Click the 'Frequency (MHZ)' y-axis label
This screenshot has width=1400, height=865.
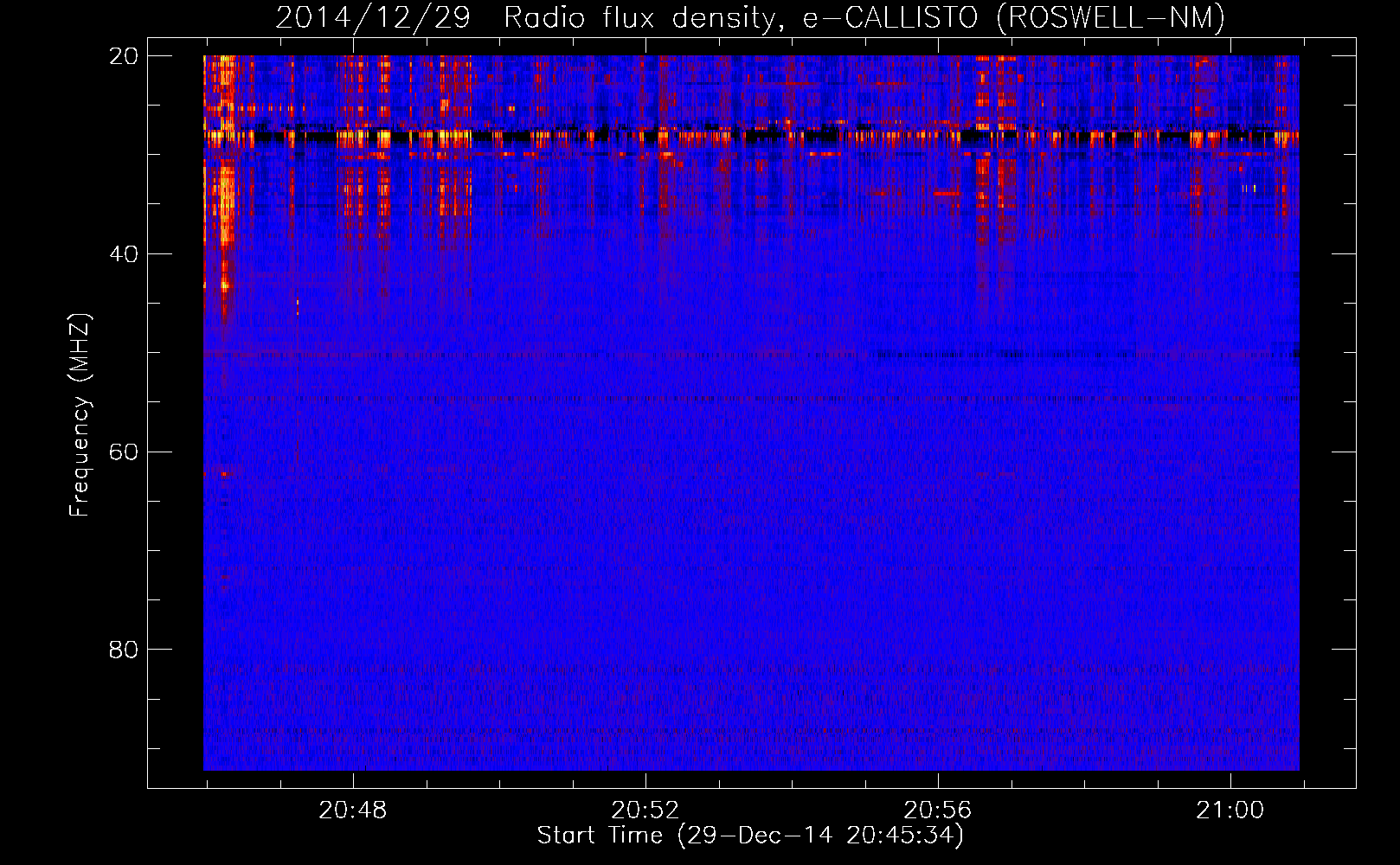pyautogui.click(x=79, y=415)
